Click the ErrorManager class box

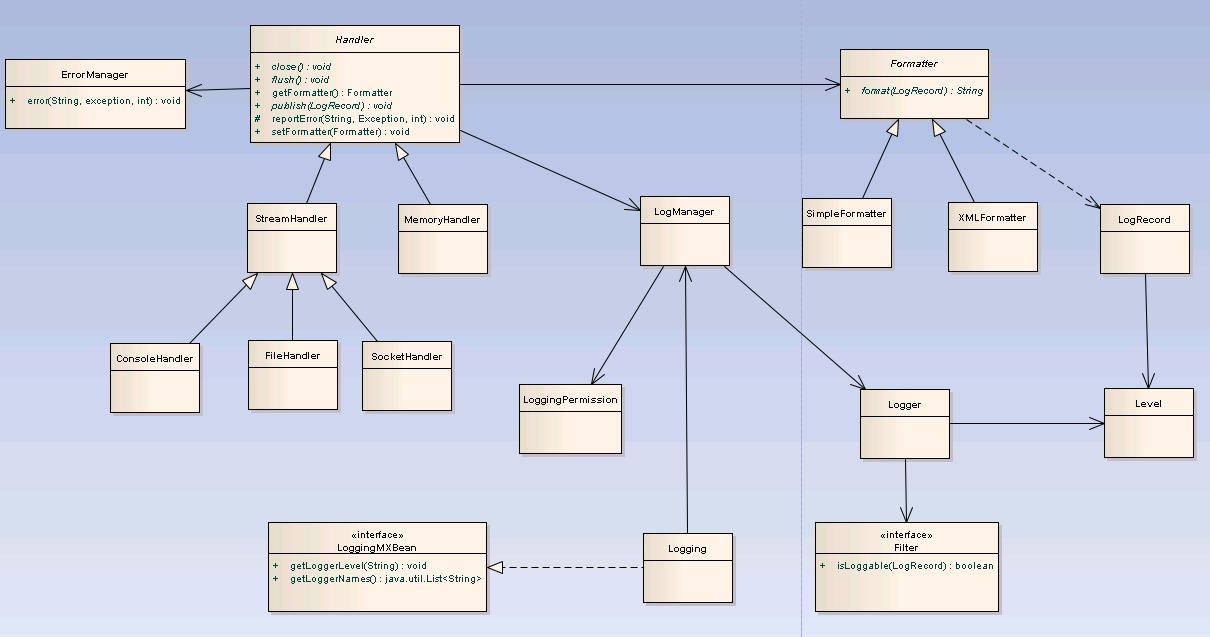tap(95, 93)
